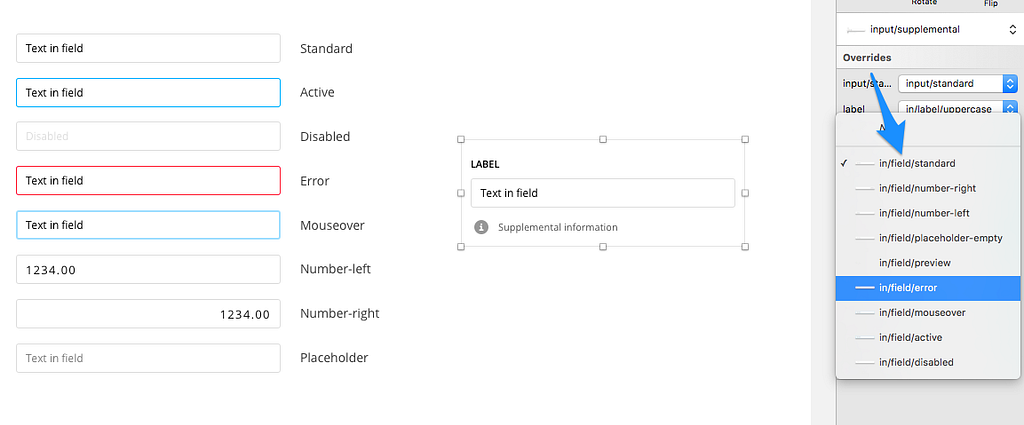Click the input/supplemental symbol preview icon
This screenshot has height=425, width=1024.
coord(856,30)
